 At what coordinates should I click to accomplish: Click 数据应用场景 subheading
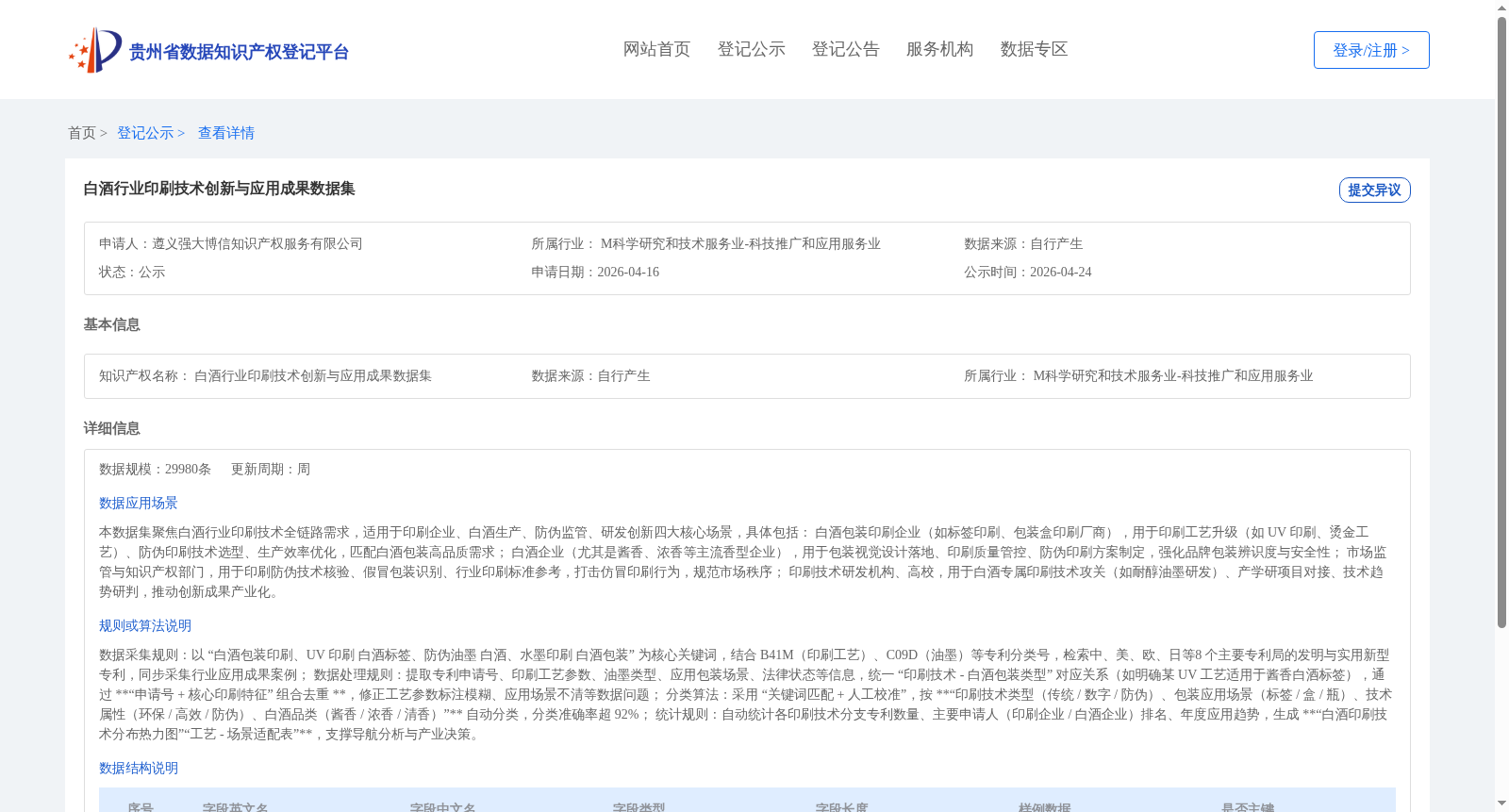coord(139,503)
